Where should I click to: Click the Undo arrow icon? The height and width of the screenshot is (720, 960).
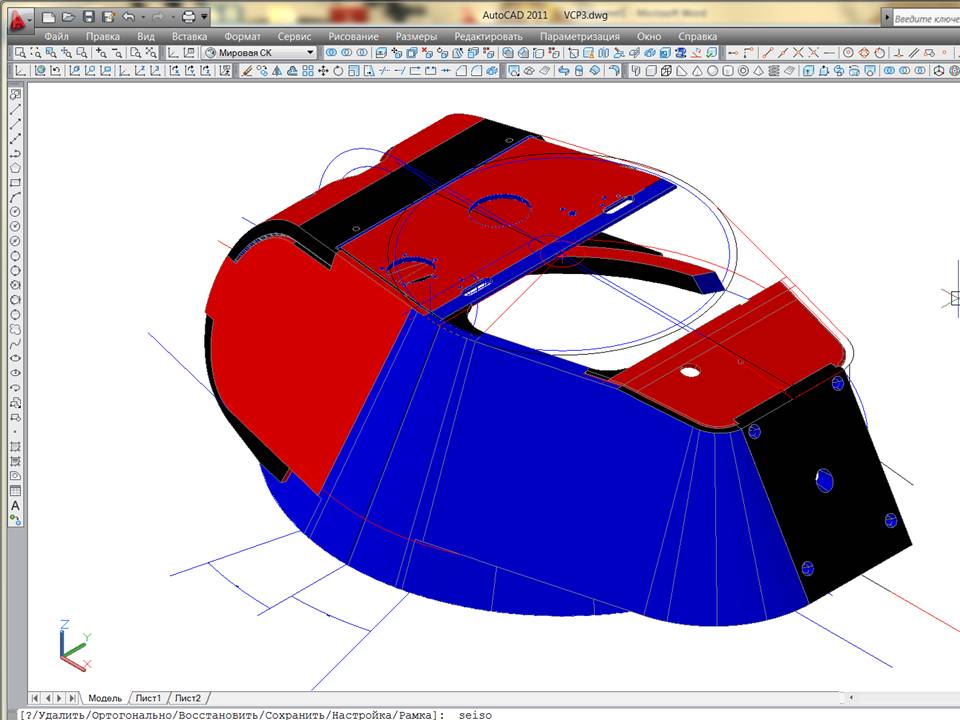coord(129,17)
